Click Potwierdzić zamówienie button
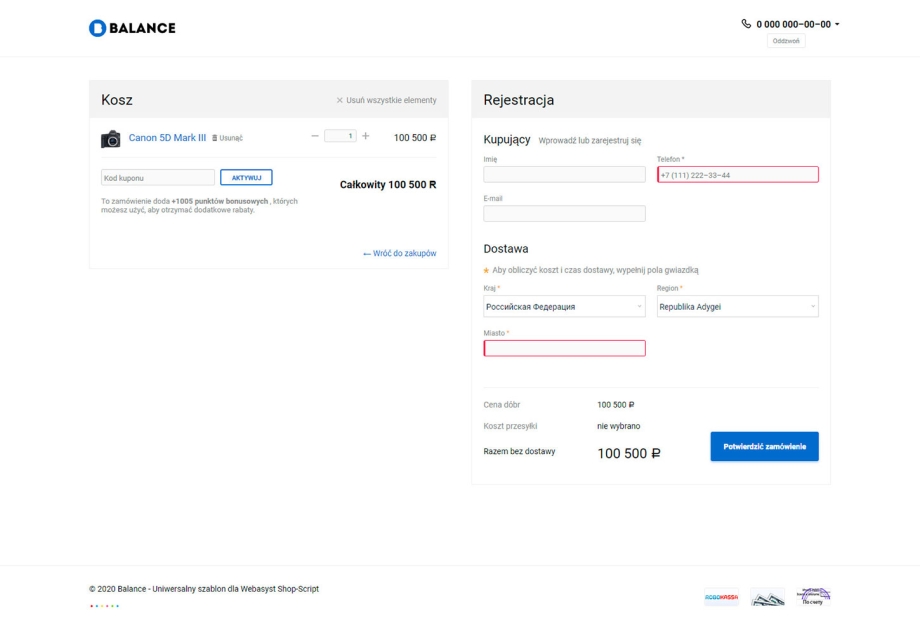The width and height of the screenshot is (920, 628). coord(764,446)
